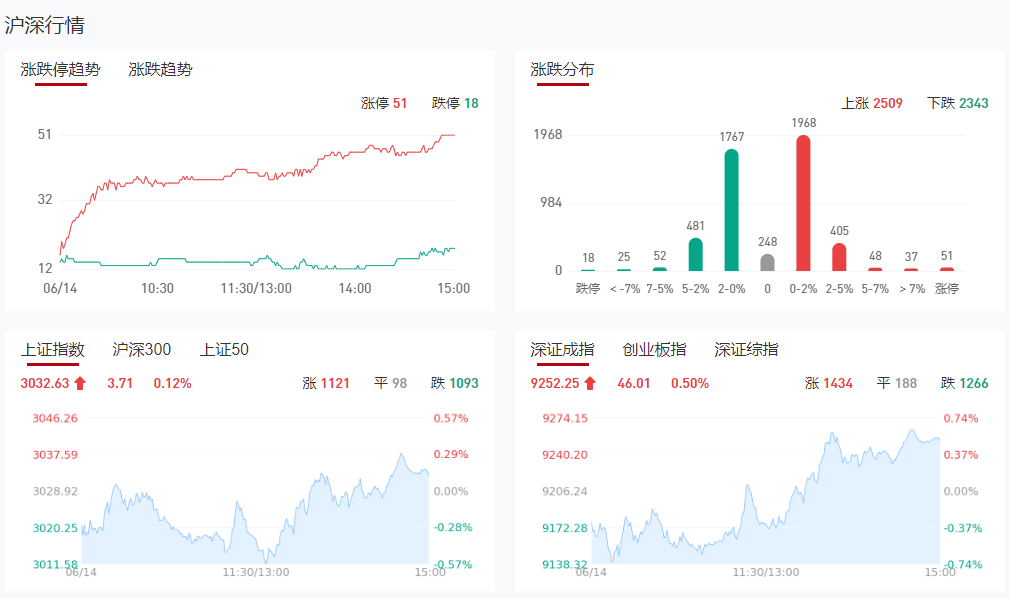Open the 沪深300 index tab
The width and height of the screenshot is (1009, 598).
tap(142, 350)
